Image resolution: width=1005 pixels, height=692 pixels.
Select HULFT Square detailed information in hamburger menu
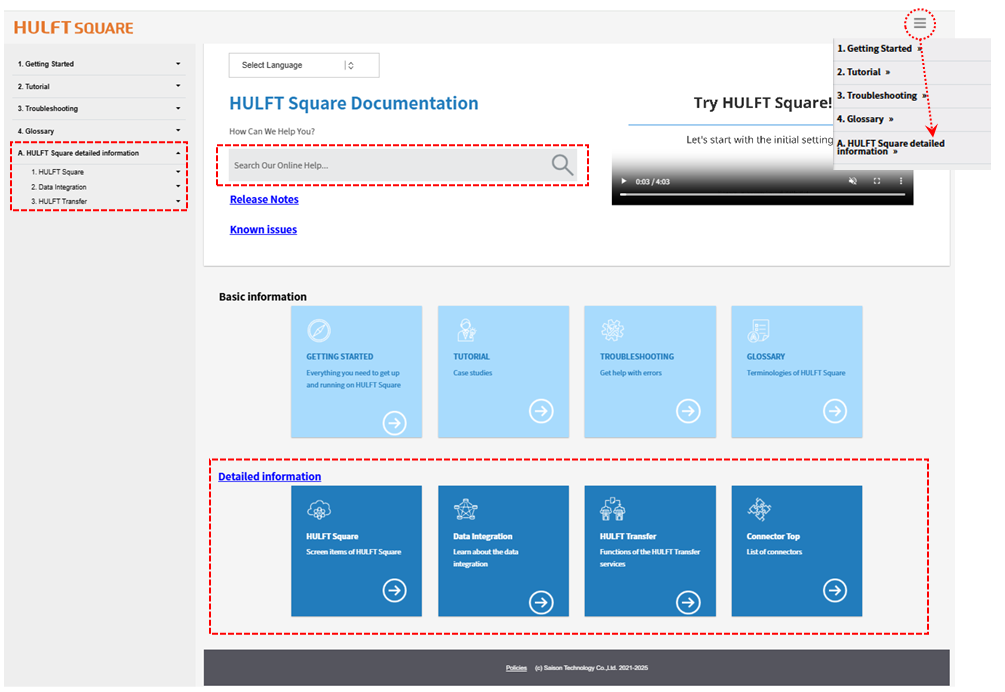pos(890,147)
